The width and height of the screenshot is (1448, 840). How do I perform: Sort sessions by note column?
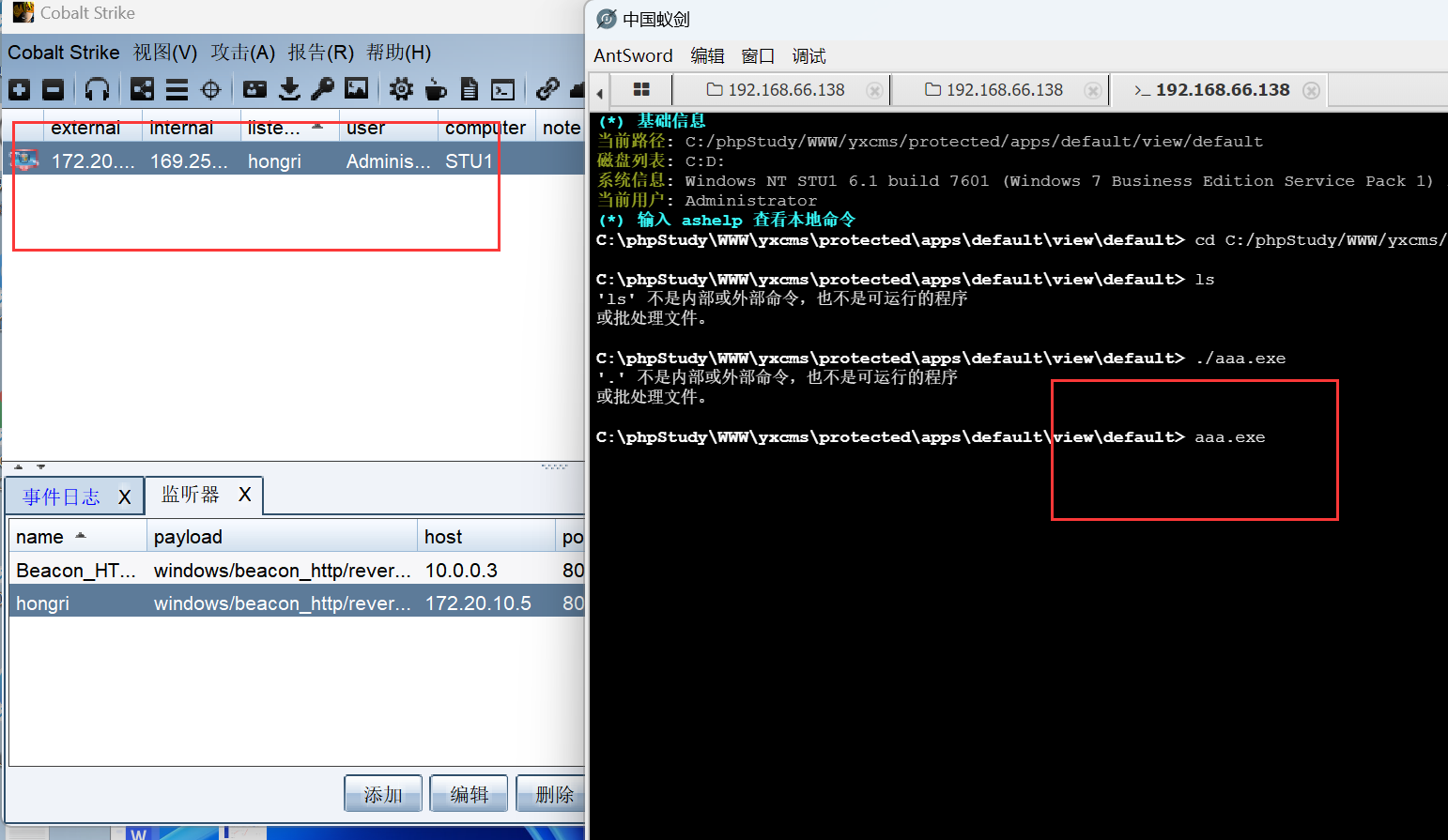point(562,128)
